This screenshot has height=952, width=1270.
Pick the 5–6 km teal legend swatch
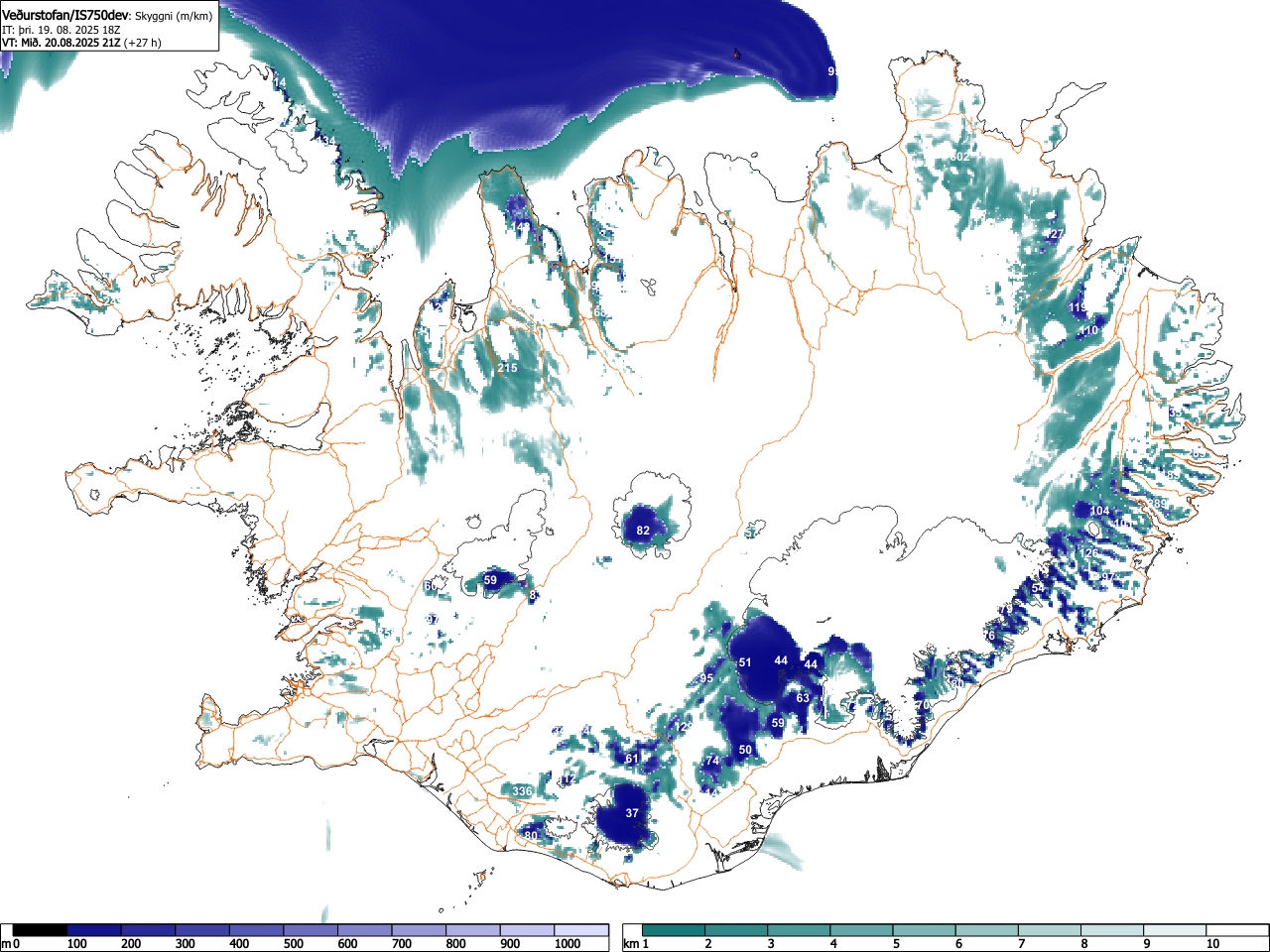925,930
